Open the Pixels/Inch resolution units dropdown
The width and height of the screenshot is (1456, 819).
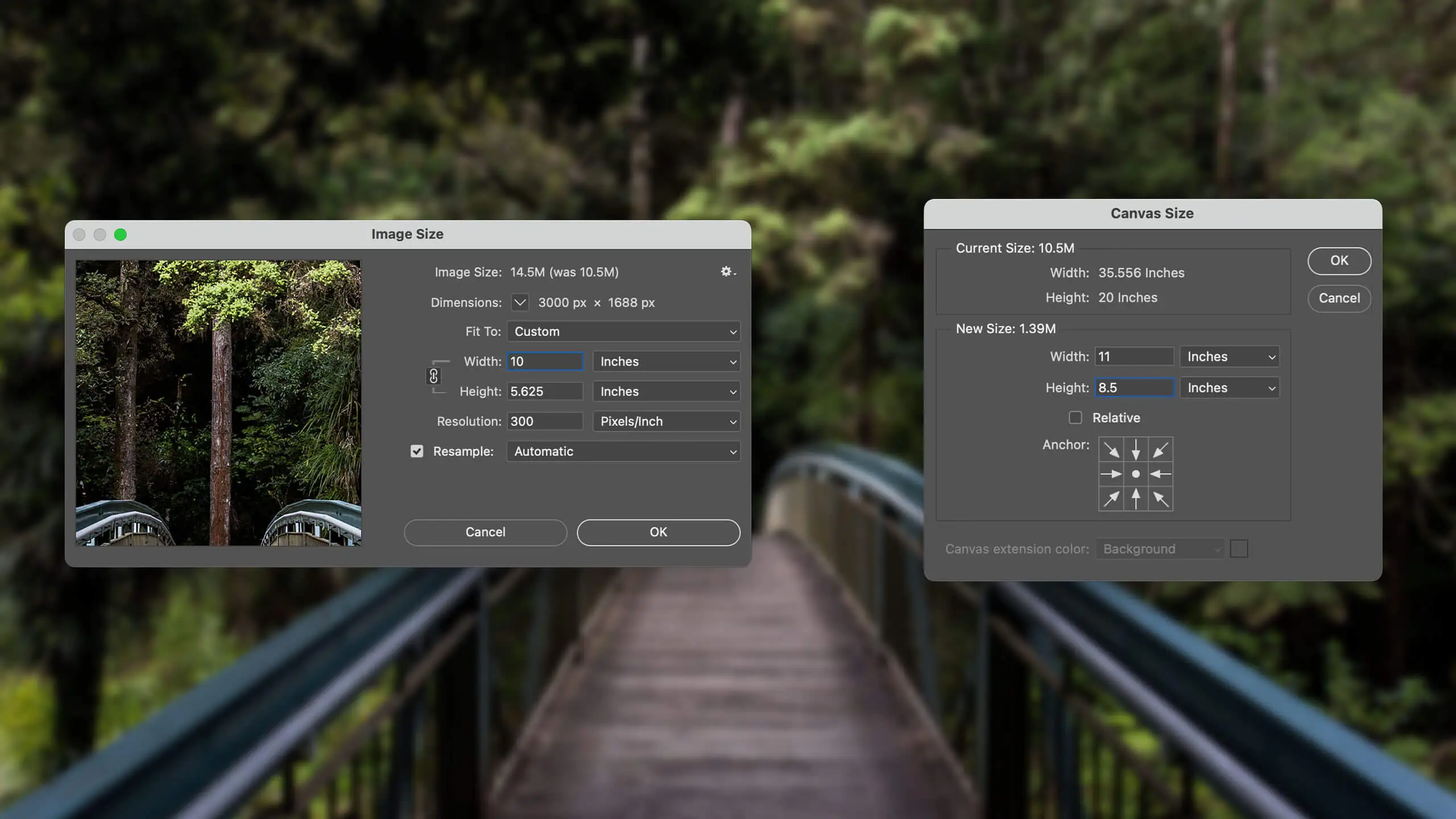[667, 421]
